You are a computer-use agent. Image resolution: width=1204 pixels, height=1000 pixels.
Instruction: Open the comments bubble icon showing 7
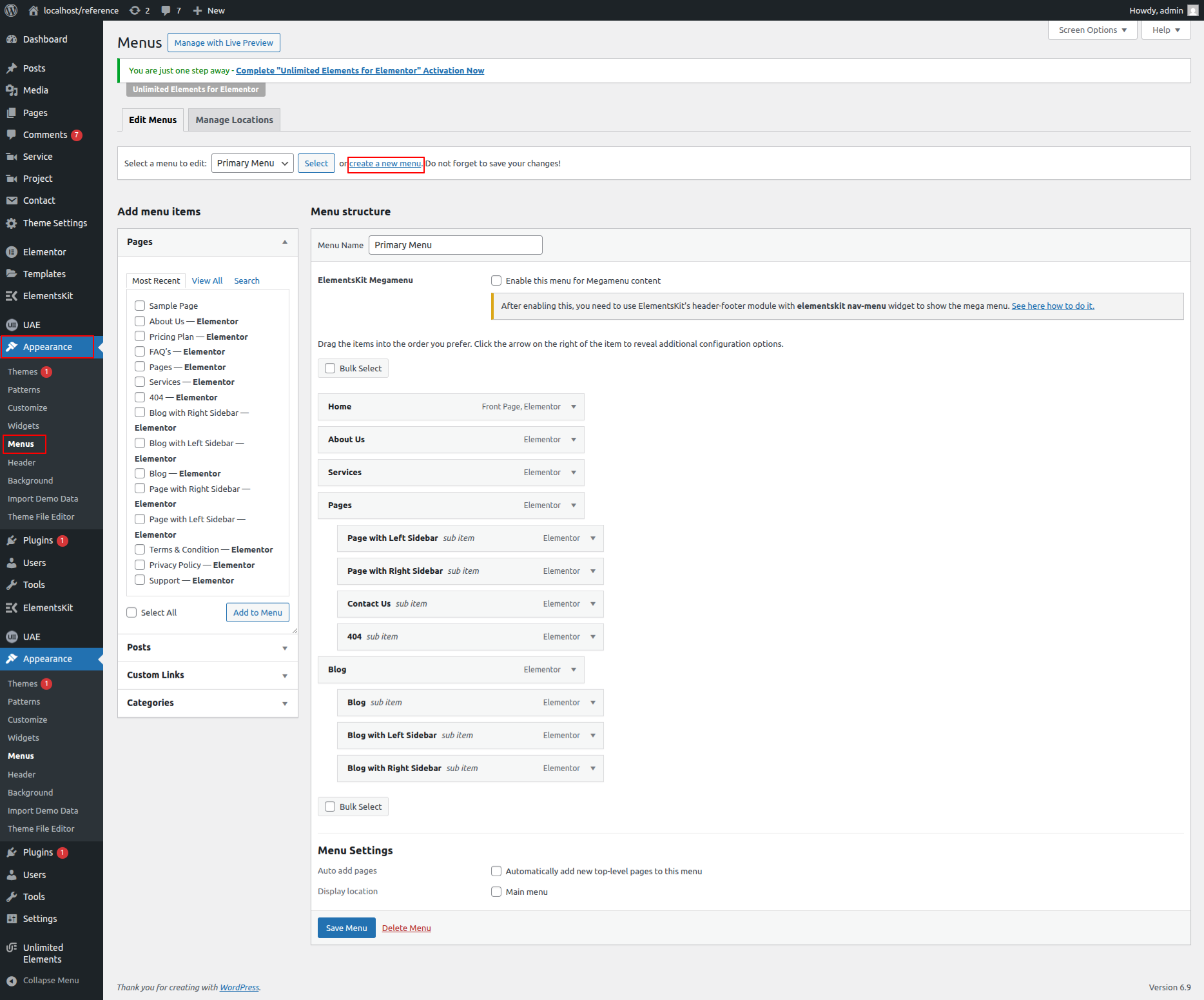(x=166, y=10)
